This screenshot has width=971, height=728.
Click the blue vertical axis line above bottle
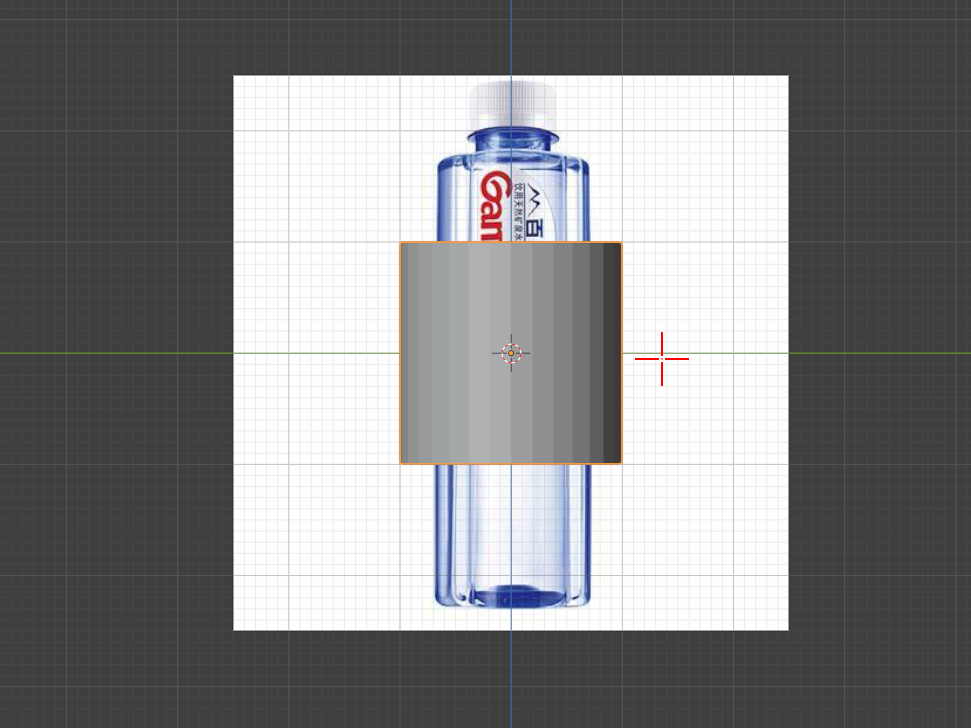tap(511, 37)
